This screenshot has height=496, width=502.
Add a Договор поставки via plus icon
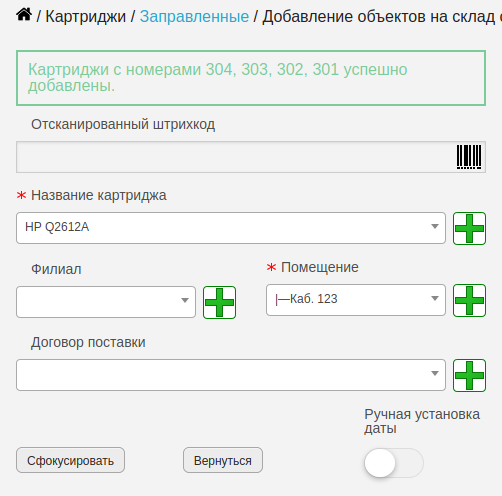coord(469,375)
